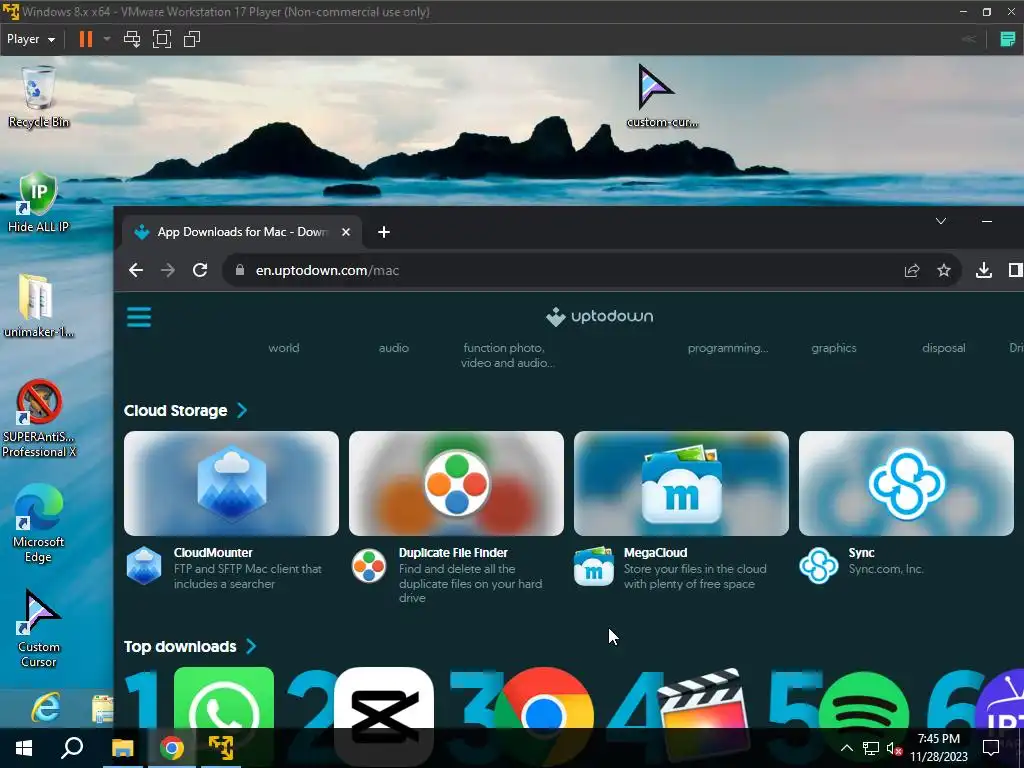1024x768 pixels.
Task: Pause the virtual machine
Action: tap(86, 39)
